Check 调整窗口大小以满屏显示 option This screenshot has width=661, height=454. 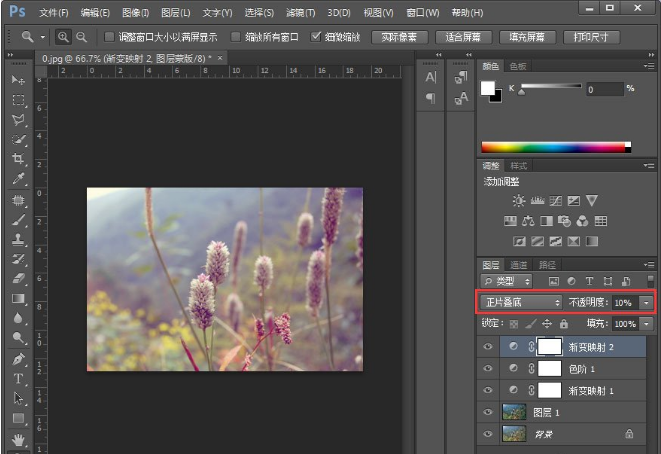(109, 37)
